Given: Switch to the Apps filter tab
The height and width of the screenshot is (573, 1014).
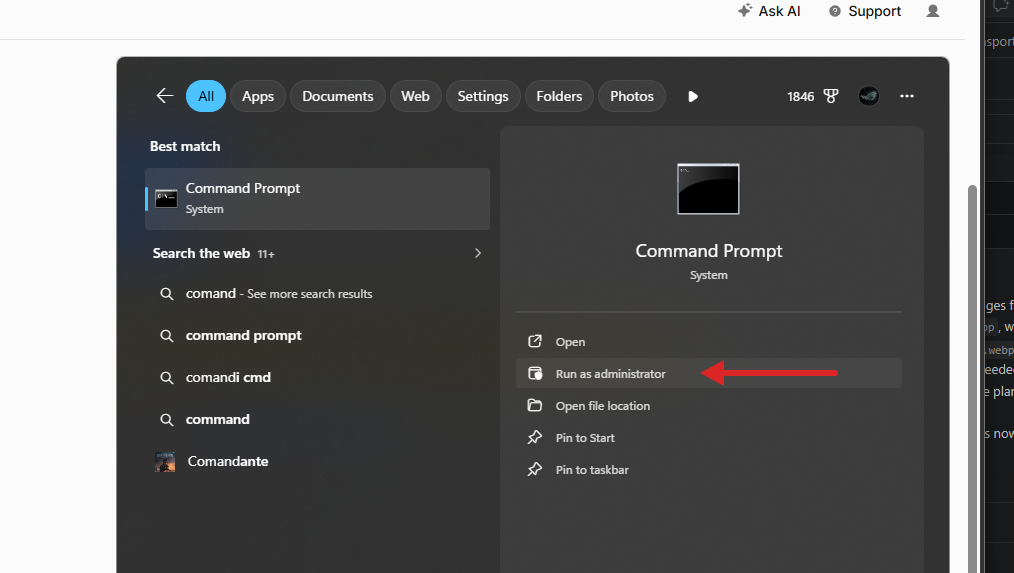Looking at the screenshot, I should 258,96.
